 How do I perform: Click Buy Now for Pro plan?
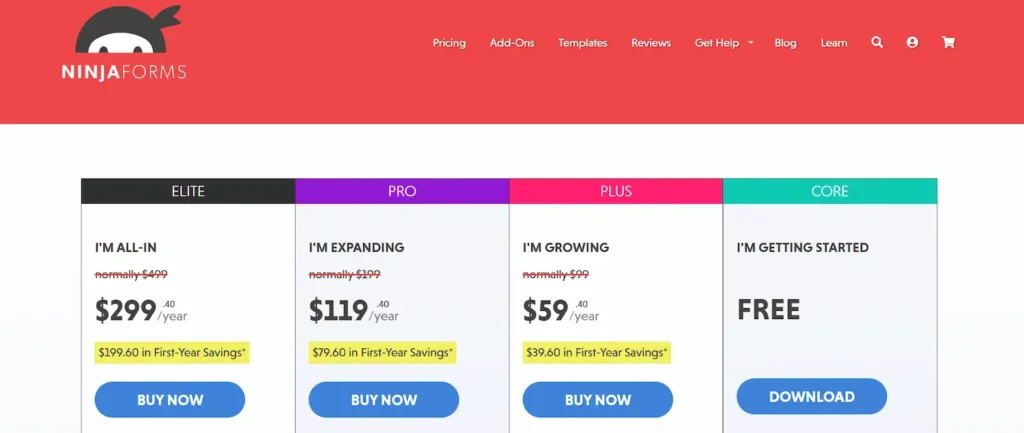click(384, 399)
